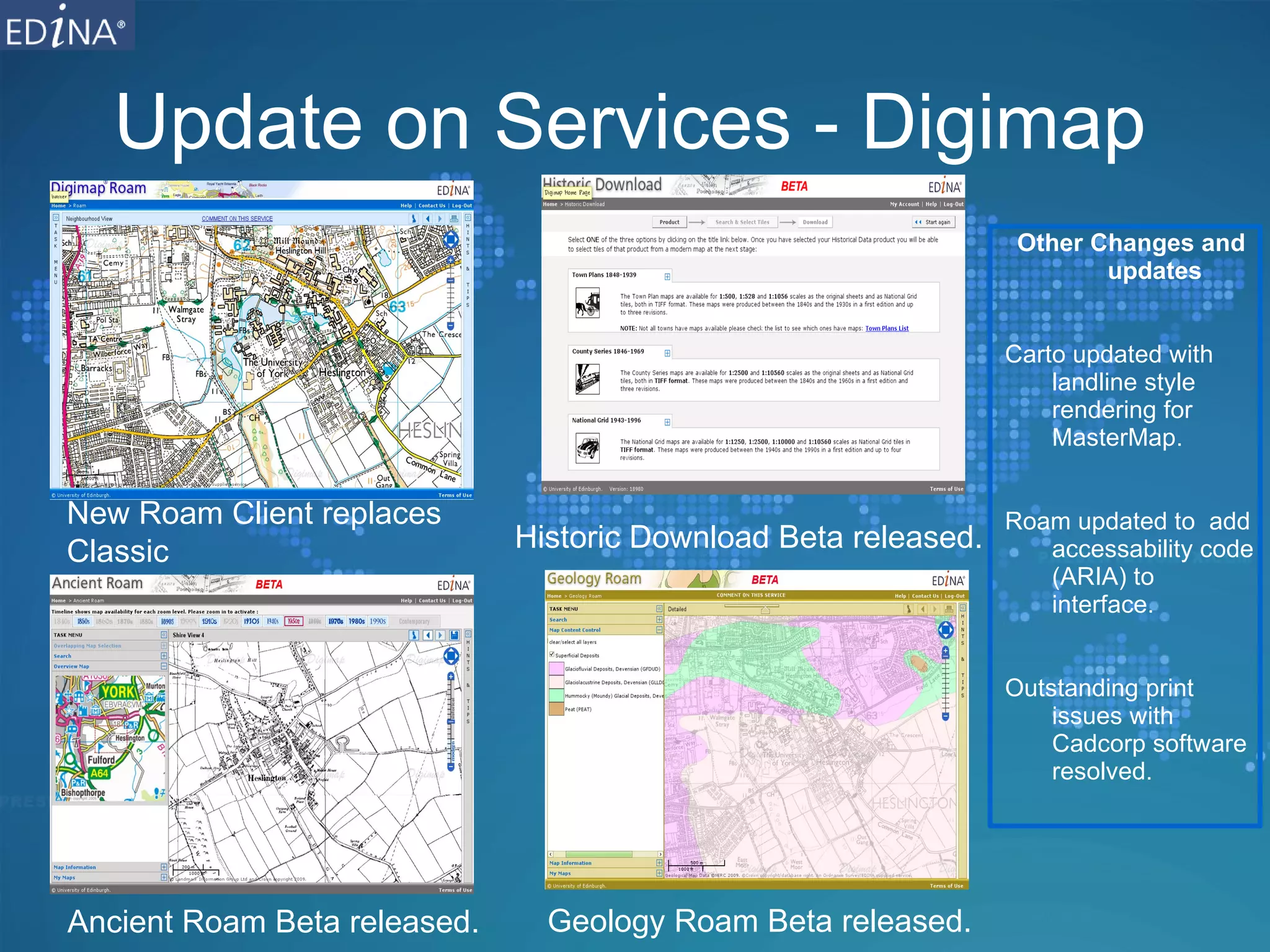This screenshot has width=1270, height=952.
Task: Click the pan compass control in Ancient Roam
Action: (451, 656)
